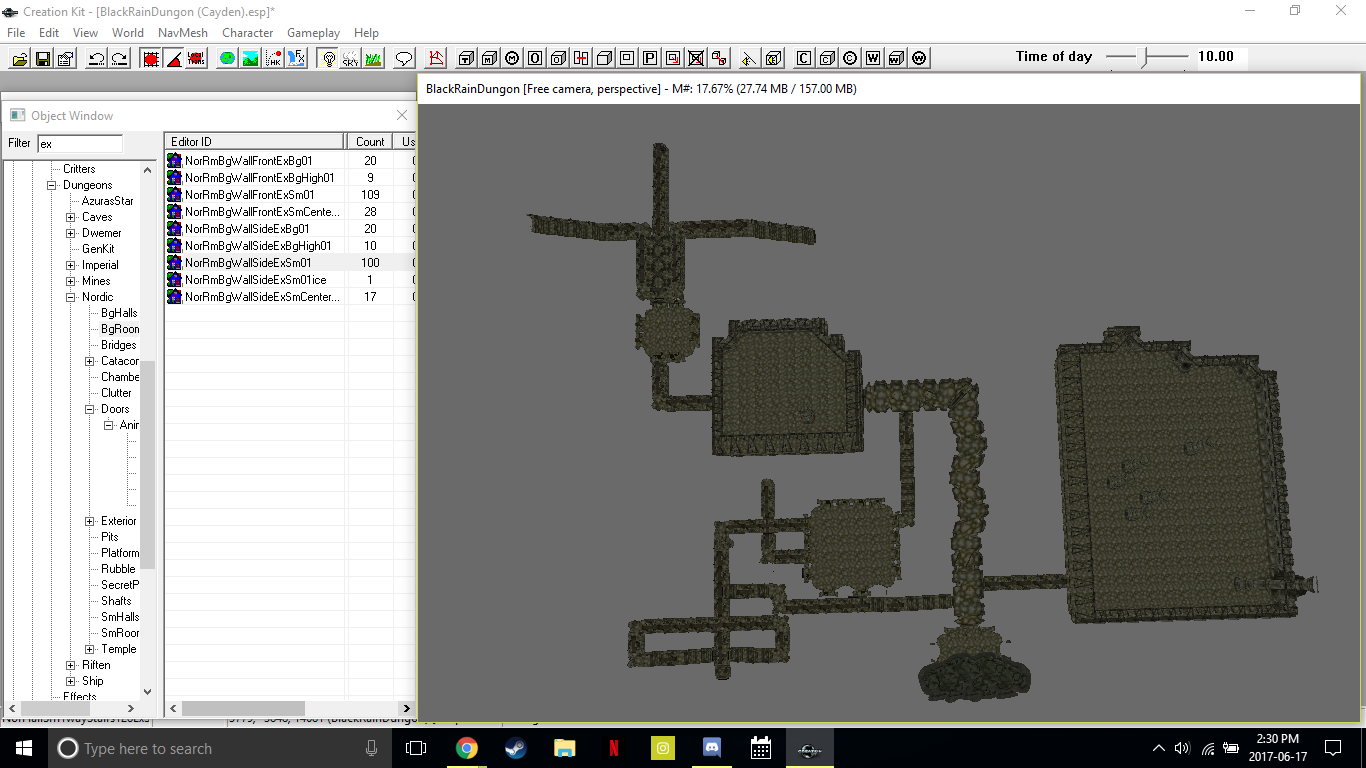The width and height of the screenshot is (1366, 768).
Task: Toggle the Sky rendering button
Action: point(350,59)
